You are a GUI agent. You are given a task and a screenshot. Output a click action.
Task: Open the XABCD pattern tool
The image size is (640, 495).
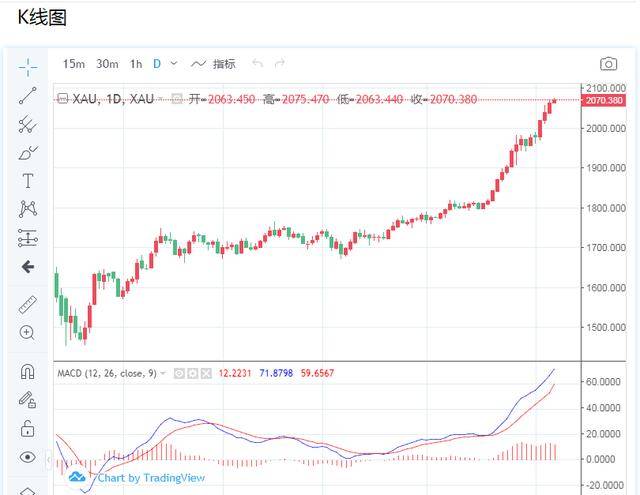tap(28, 209)
